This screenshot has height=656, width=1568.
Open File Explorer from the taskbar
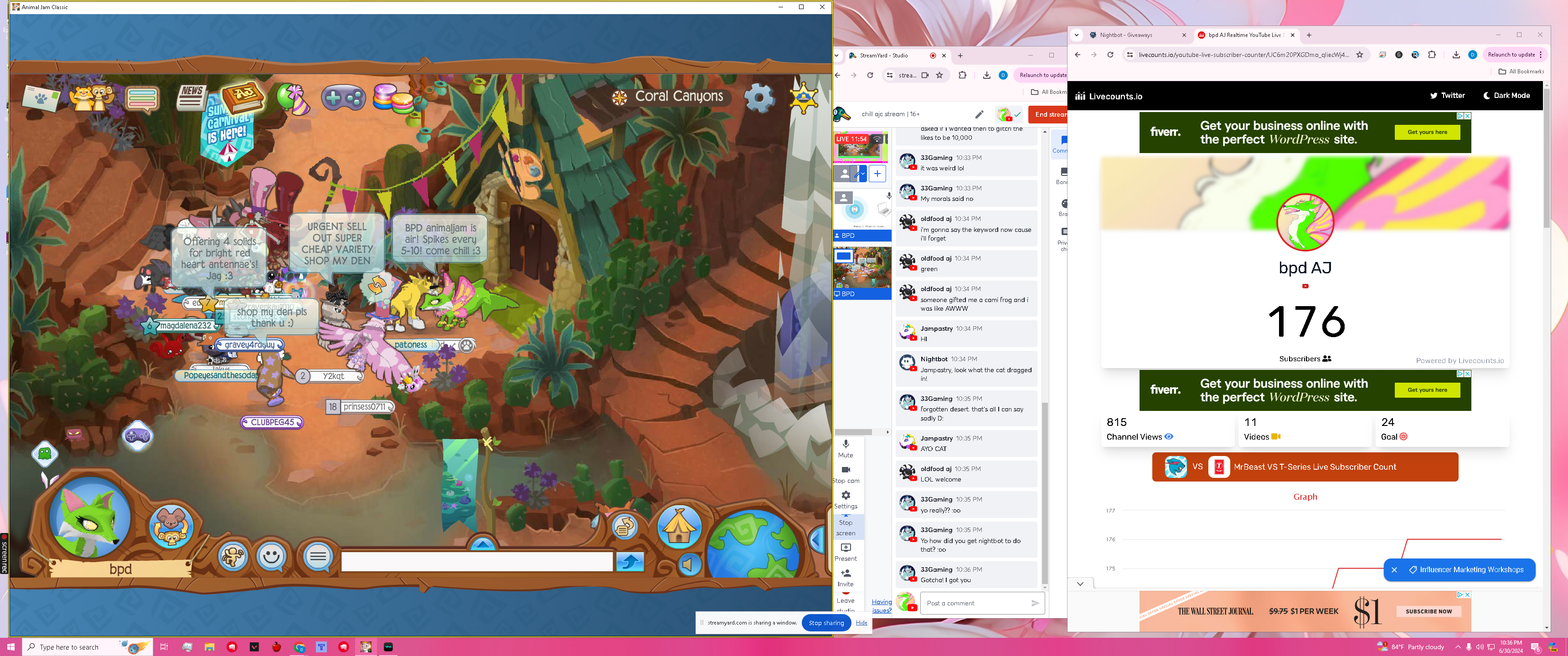[209, 647]
